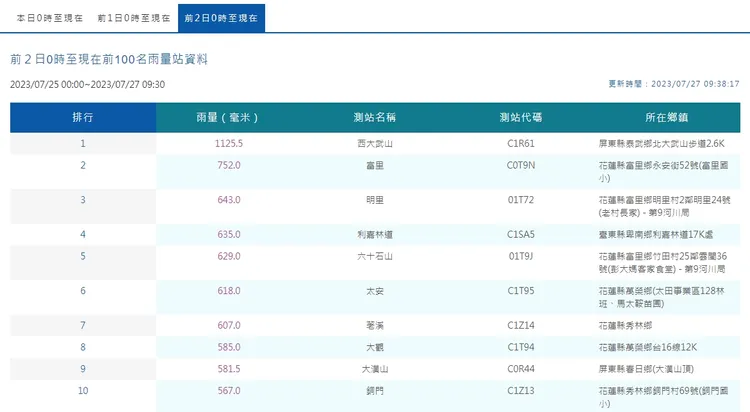Click the 測站名稱 column header

click(x=375, y=117)
